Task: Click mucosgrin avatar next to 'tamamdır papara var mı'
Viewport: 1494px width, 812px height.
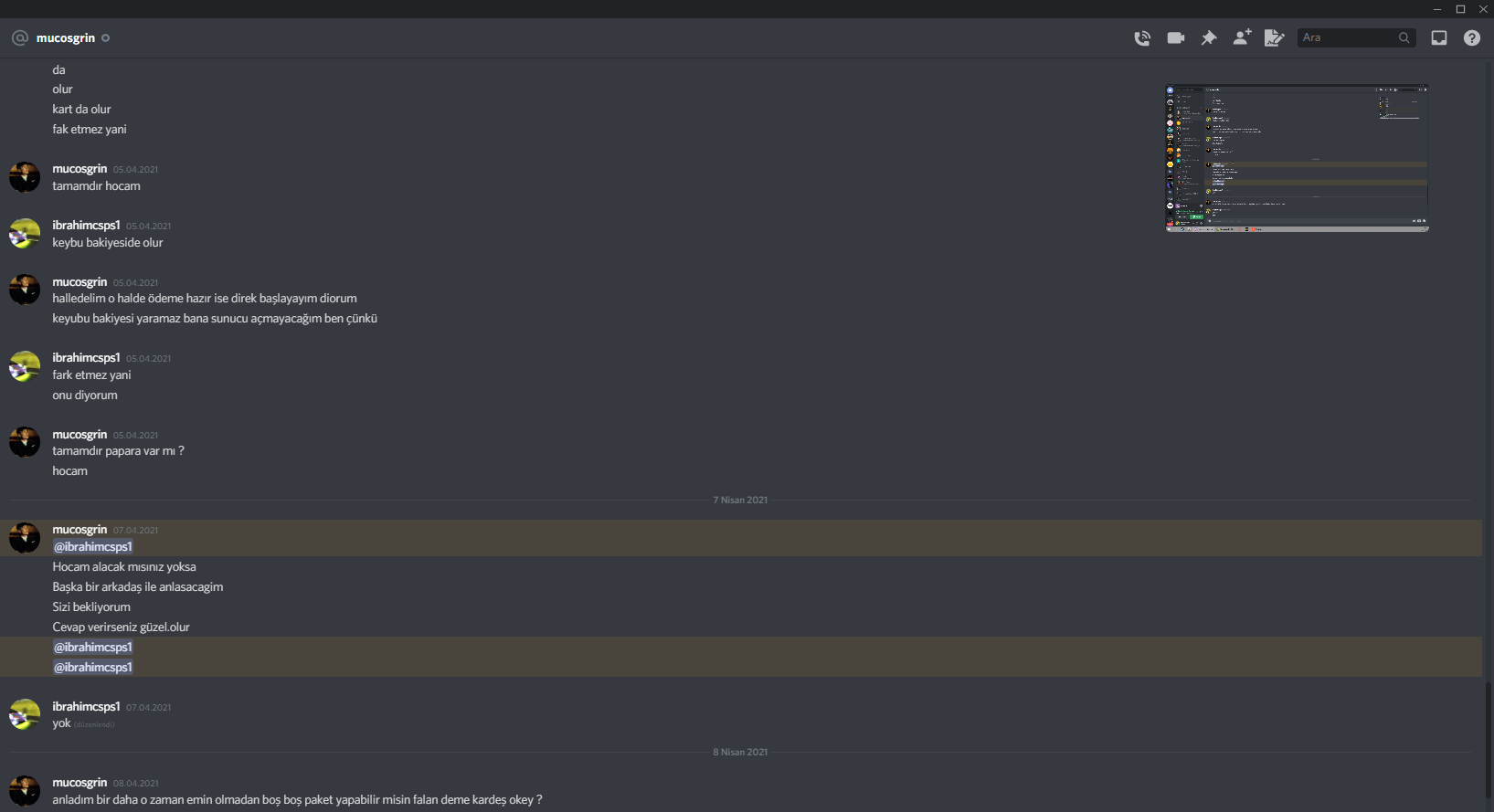Action: click(x=25, y=442)
